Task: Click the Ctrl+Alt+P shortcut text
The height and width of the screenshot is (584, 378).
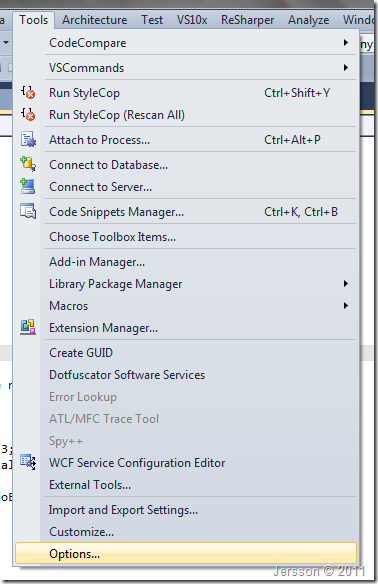Action: (292, 140)
